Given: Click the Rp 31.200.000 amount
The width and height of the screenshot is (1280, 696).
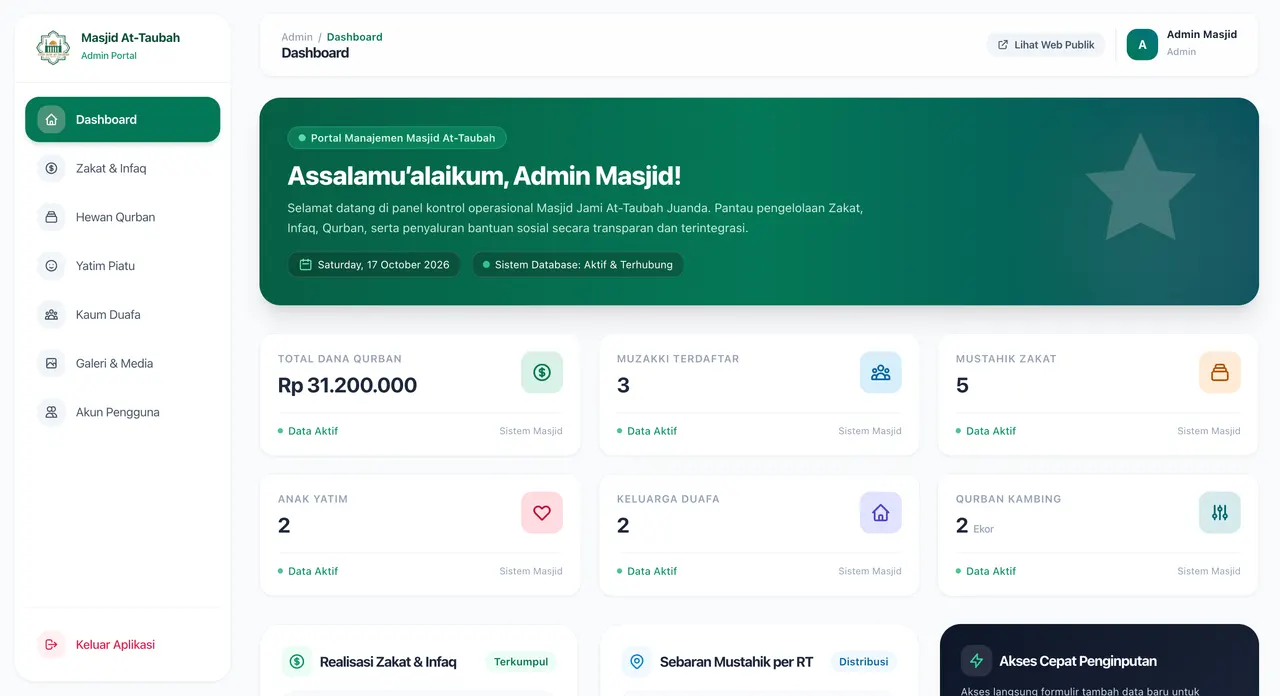Looking at the screenshot, I should pos(347,385).
